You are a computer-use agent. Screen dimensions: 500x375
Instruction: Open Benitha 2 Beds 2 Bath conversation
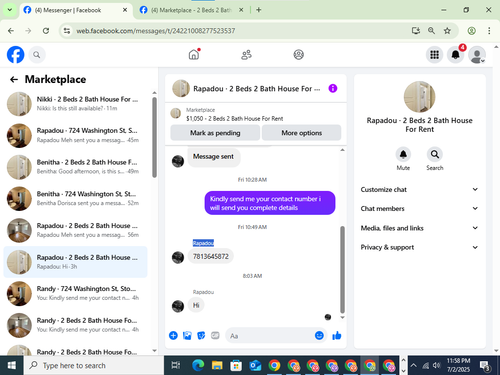75,167
